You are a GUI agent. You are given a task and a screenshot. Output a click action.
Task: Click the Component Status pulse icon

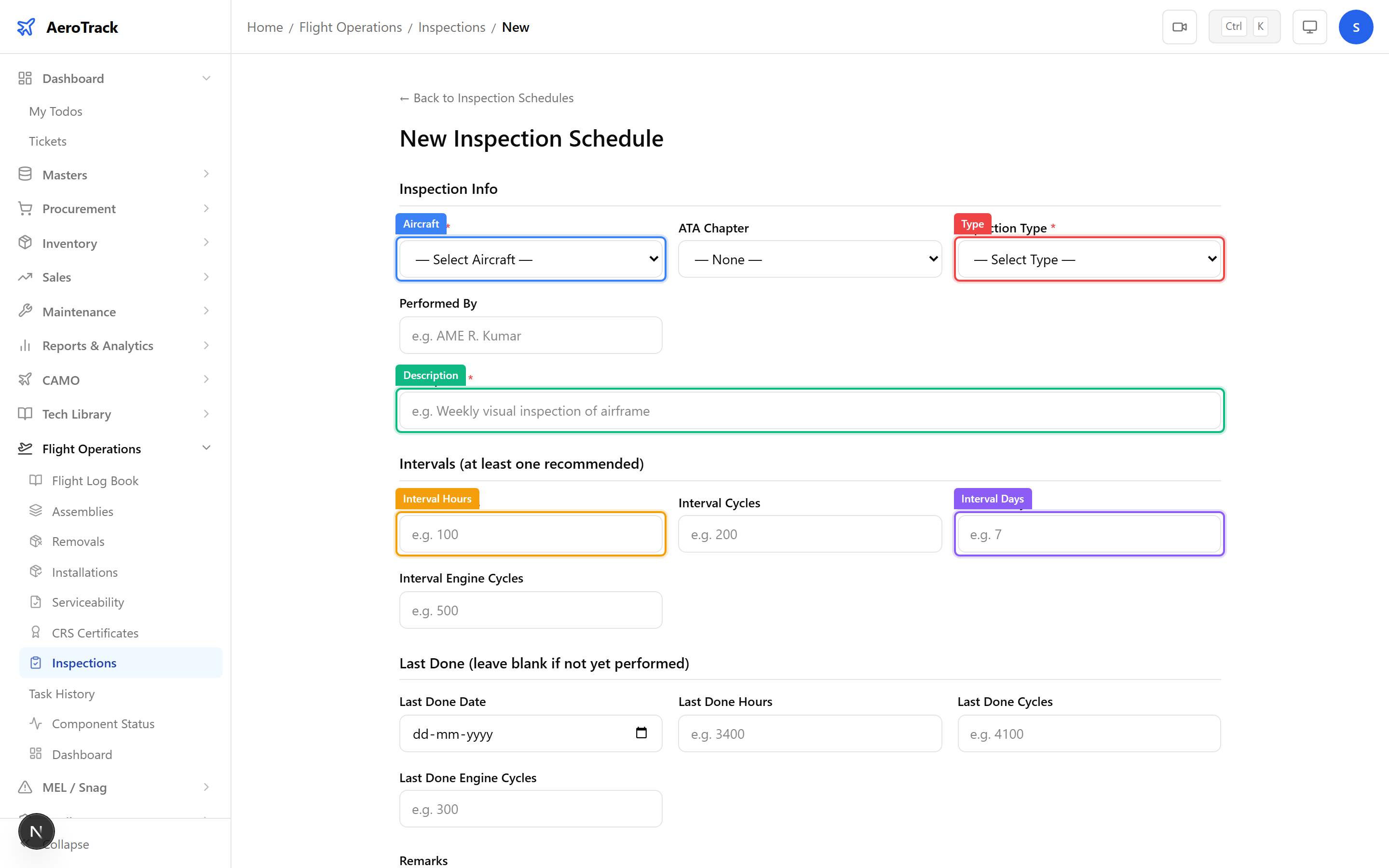36,723
